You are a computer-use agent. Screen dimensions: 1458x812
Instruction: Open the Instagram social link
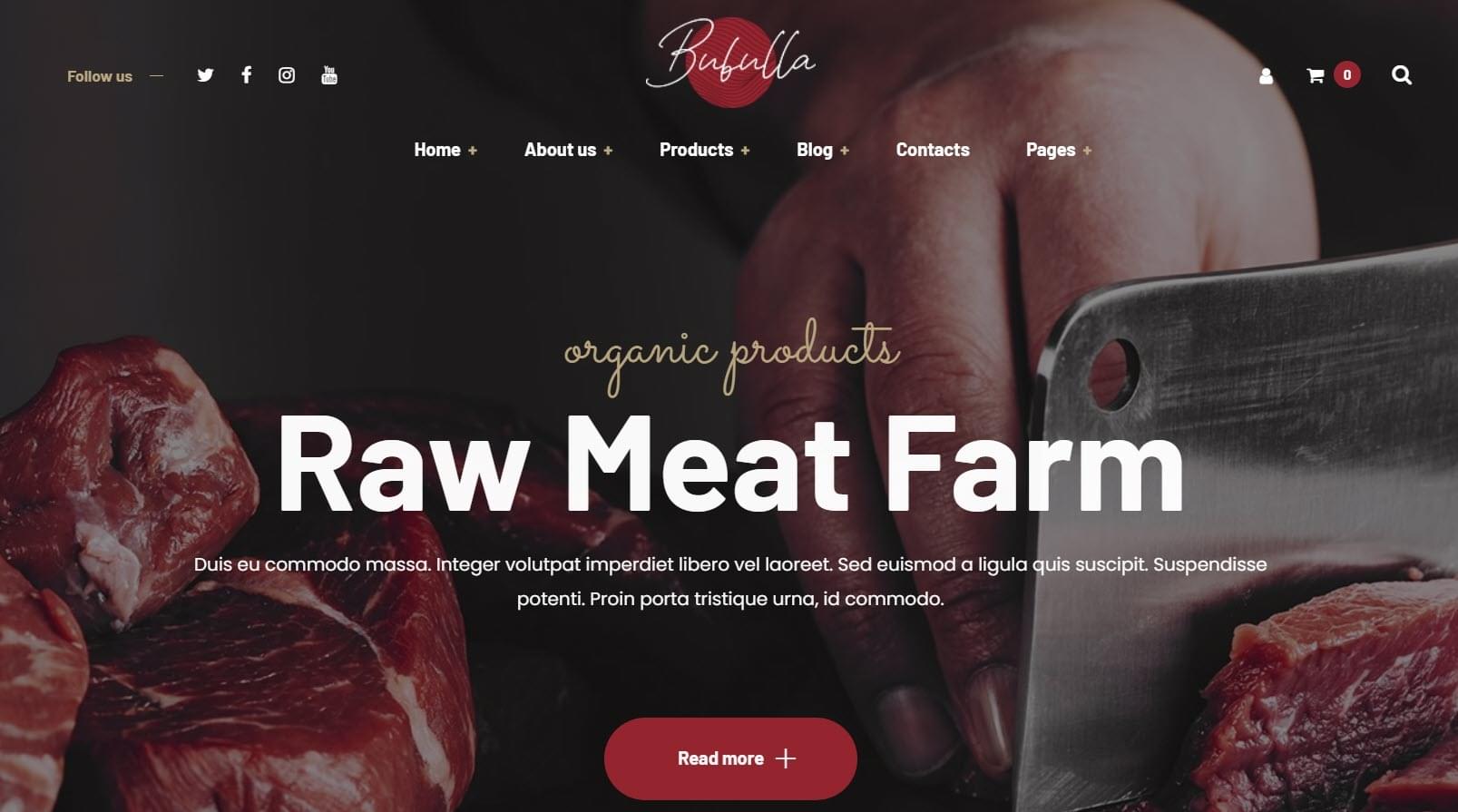[287, 75]
